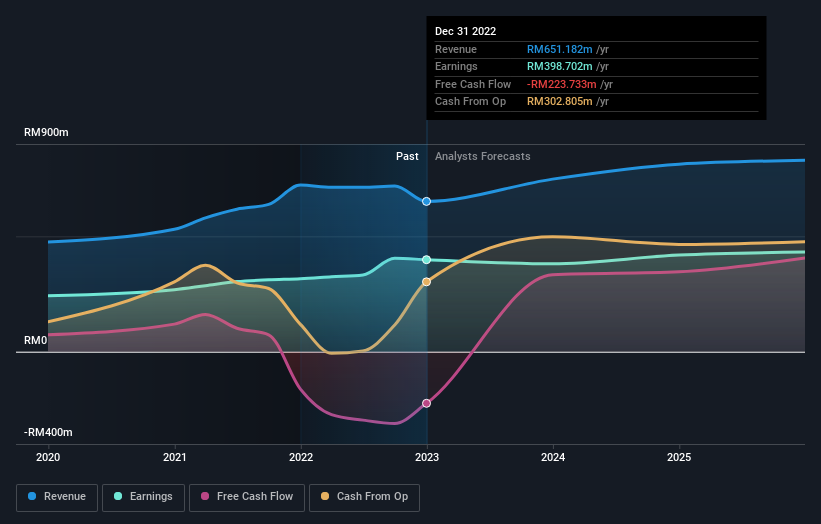Click the teal Earnings data point marker
This screenshot has height=524, width=821.
coord(427,260)
